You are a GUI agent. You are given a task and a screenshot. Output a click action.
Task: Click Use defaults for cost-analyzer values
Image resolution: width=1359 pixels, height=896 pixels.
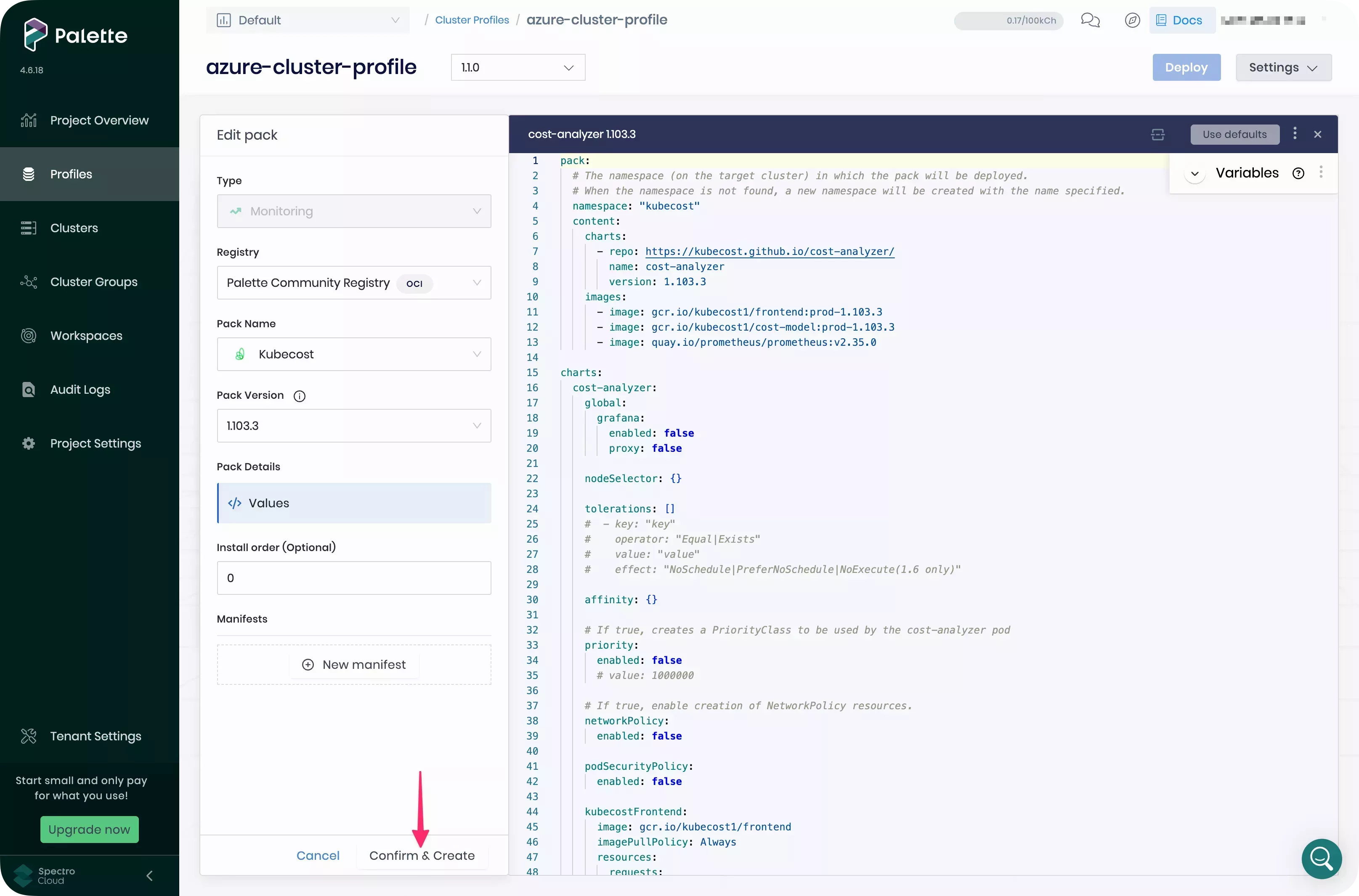coord(1234,134)
